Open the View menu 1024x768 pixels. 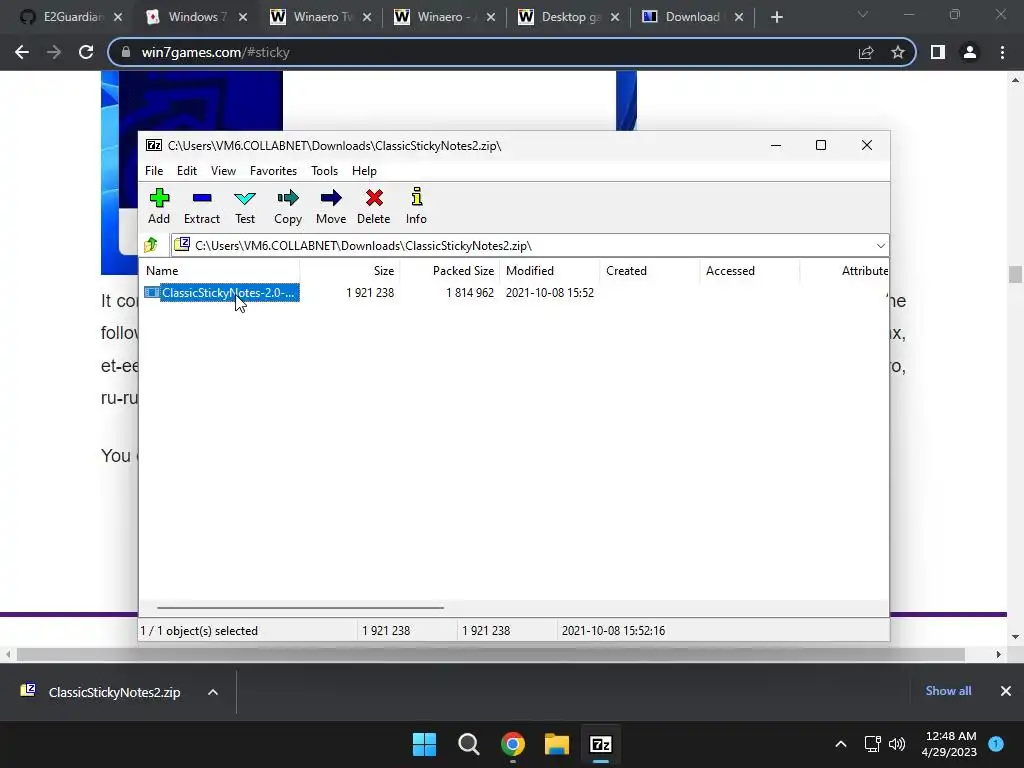pyautogui.click(x=223, y=170)
